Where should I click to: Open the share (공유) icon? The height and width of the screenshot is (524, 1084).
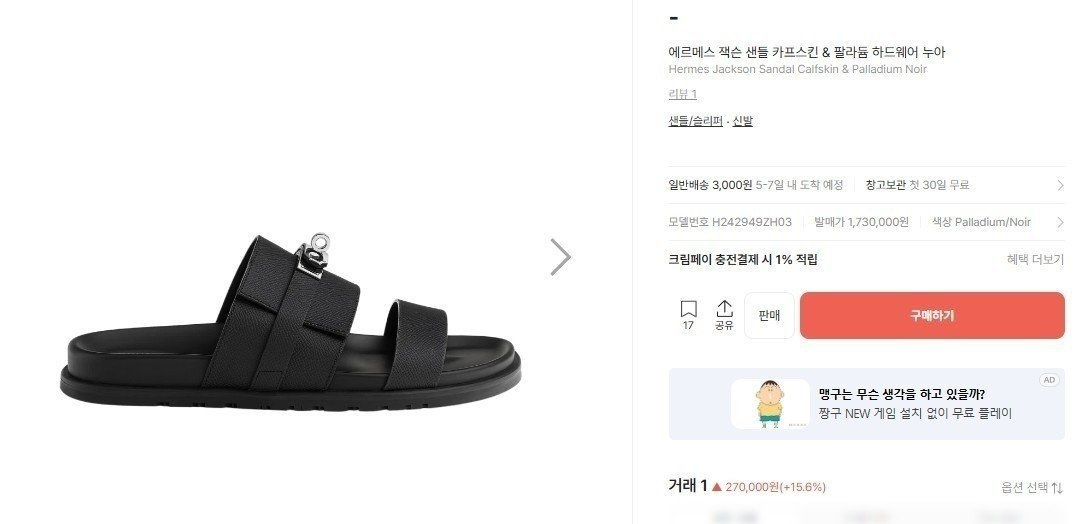[x=724, y=315]
